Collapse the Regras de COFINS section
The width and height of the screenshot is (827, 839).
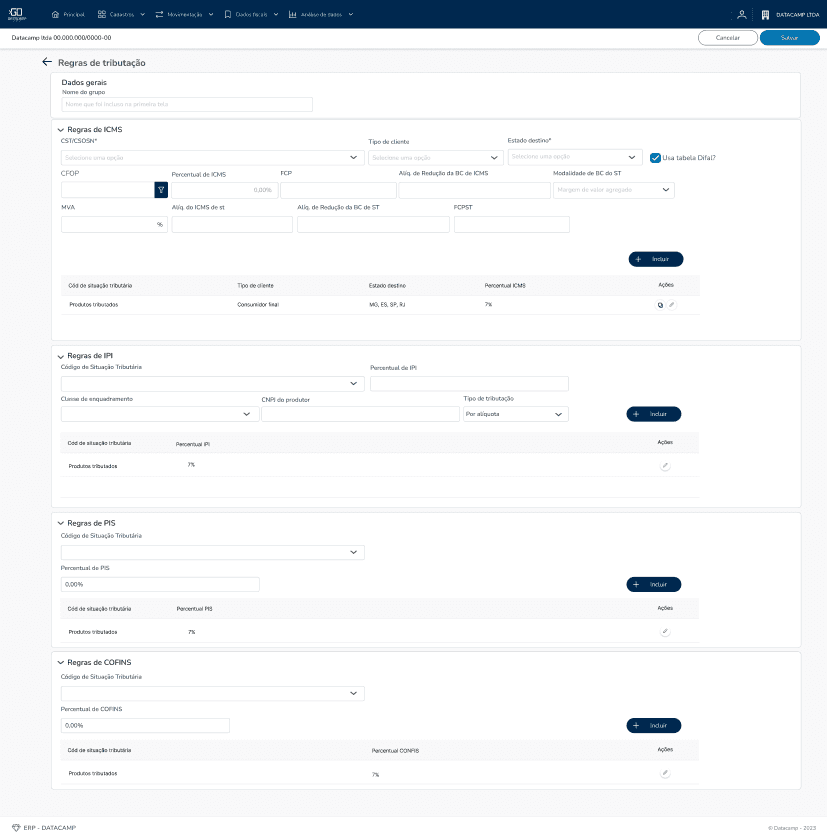[60, 662]
